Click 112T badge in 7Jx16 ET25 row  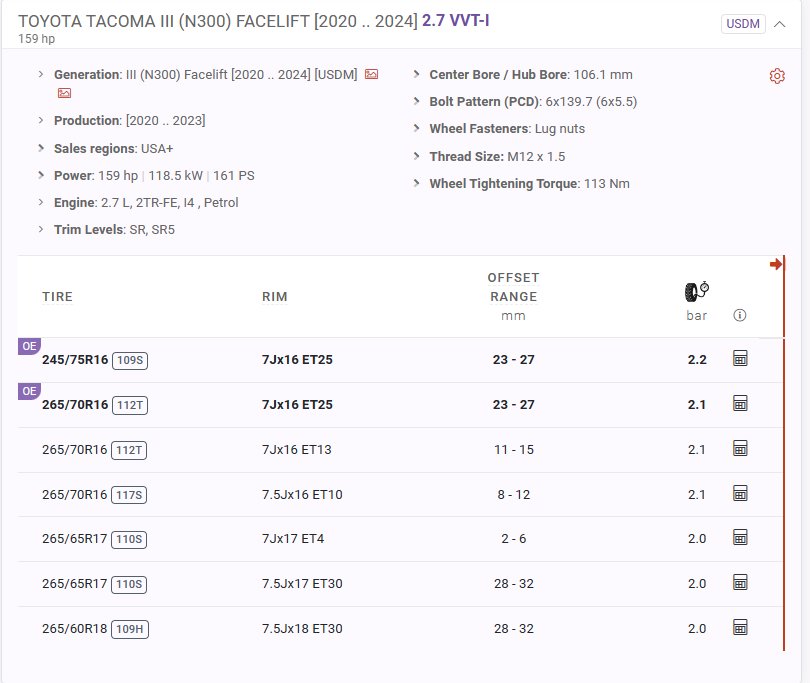pos(130,405)
